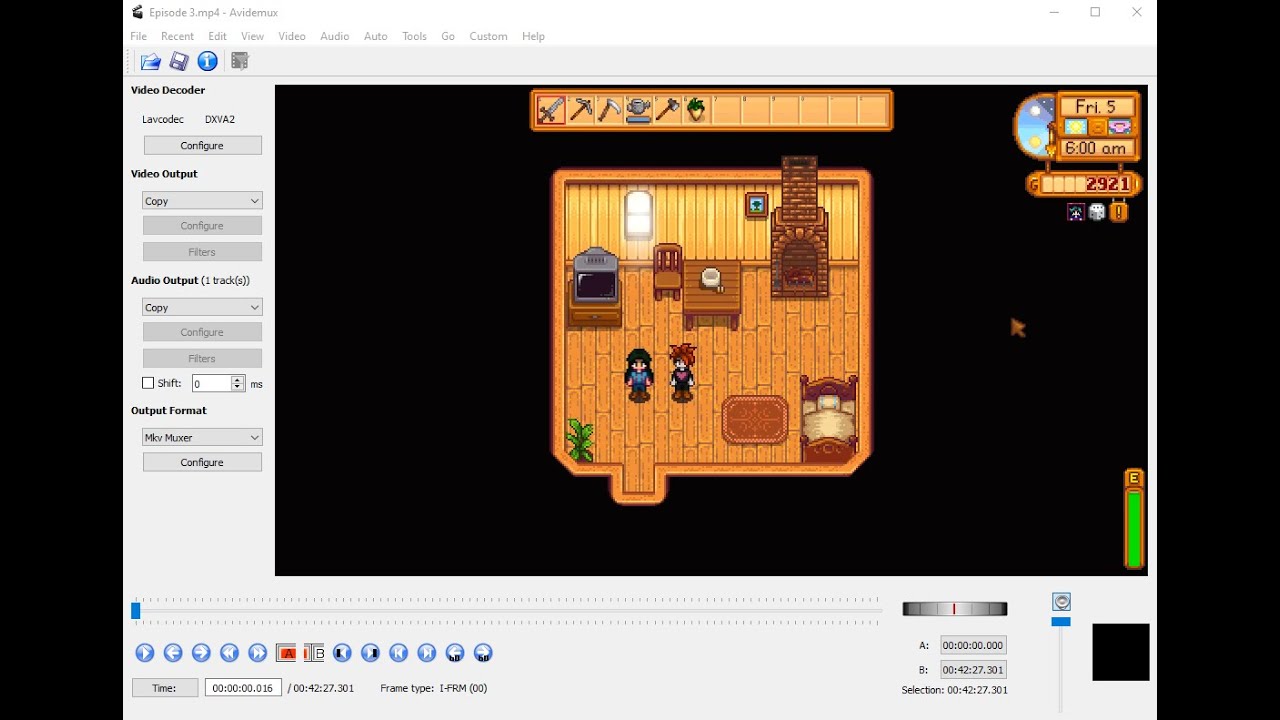The width and height of the screenshot is (1280, 720).
Task: Click the black preview thumbnail
Action: [x=1121, y=652]
